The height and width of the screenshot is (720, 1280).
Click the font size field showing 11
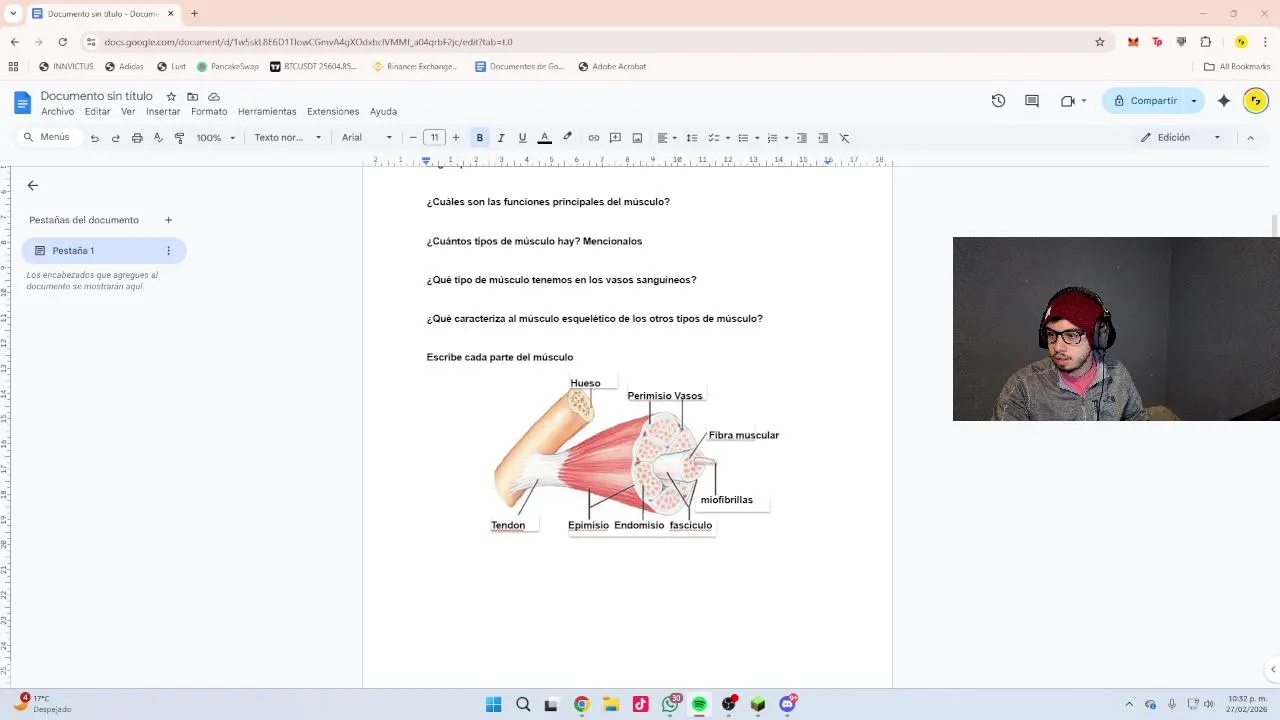point(434,138)
